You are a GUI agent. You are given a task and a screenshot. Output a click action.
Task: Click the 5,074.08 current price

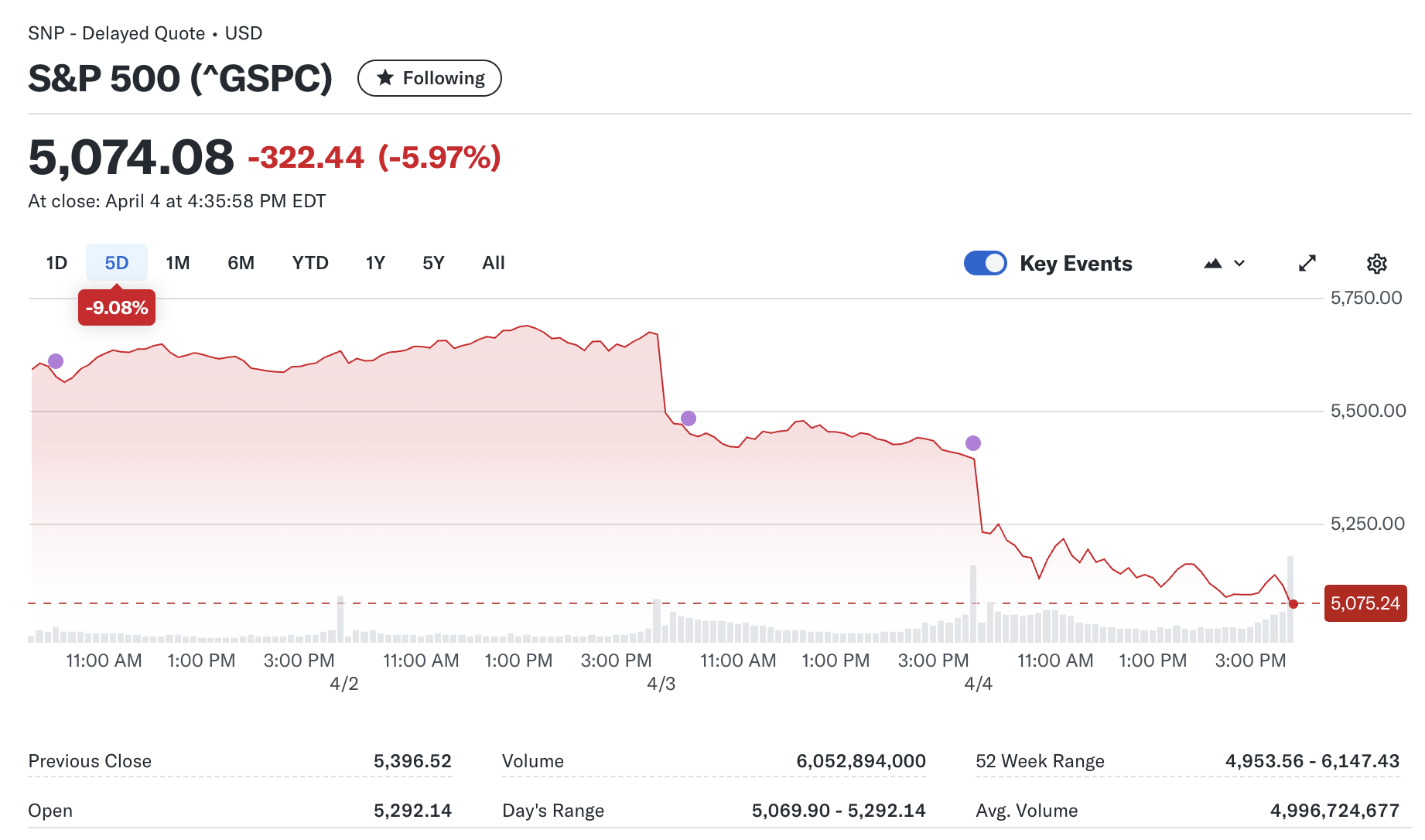click(131, 157)
